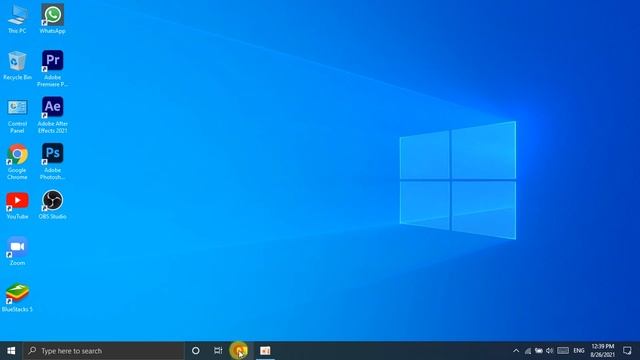Switch to the PowerPoint taskbar app

(265, 351)
